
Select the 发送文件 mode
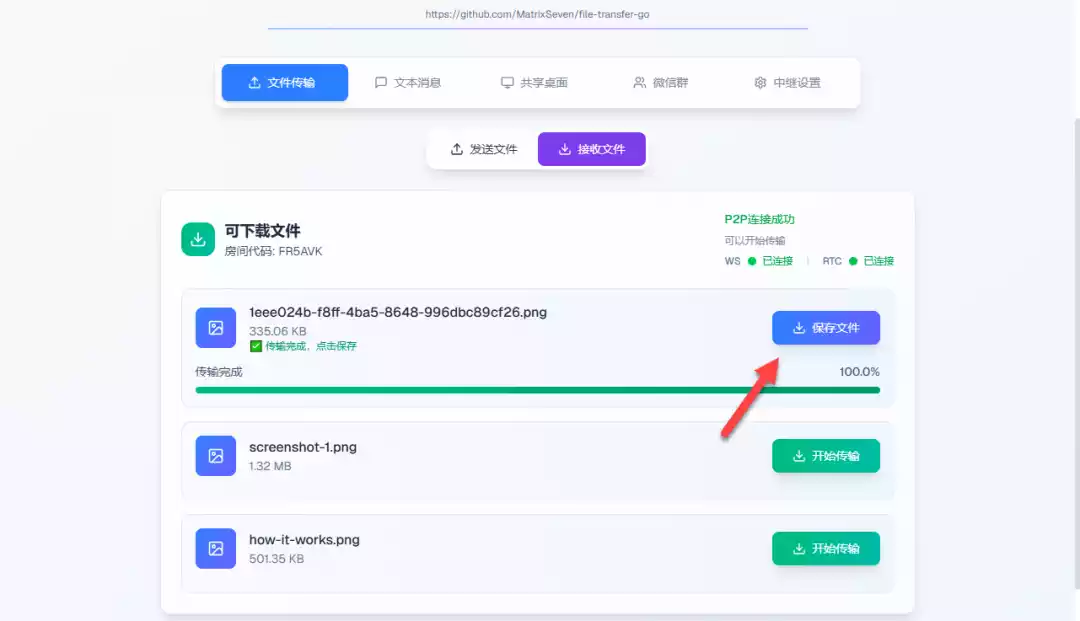pyautogui.click(x=483, y=149)
